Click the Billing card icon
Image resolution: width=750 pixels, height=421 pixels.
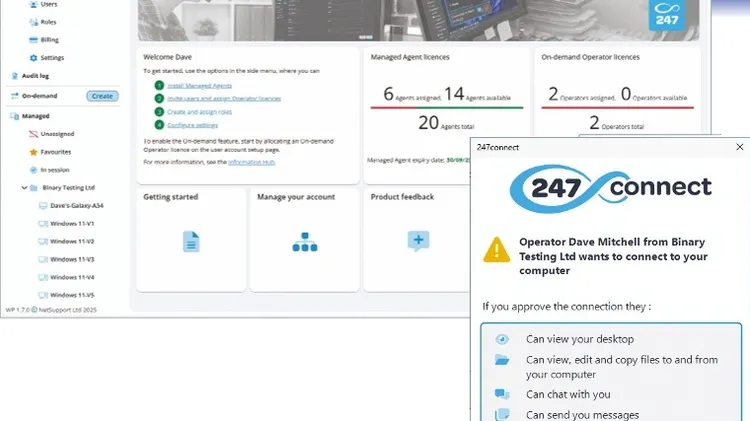[x=33, y=40]
